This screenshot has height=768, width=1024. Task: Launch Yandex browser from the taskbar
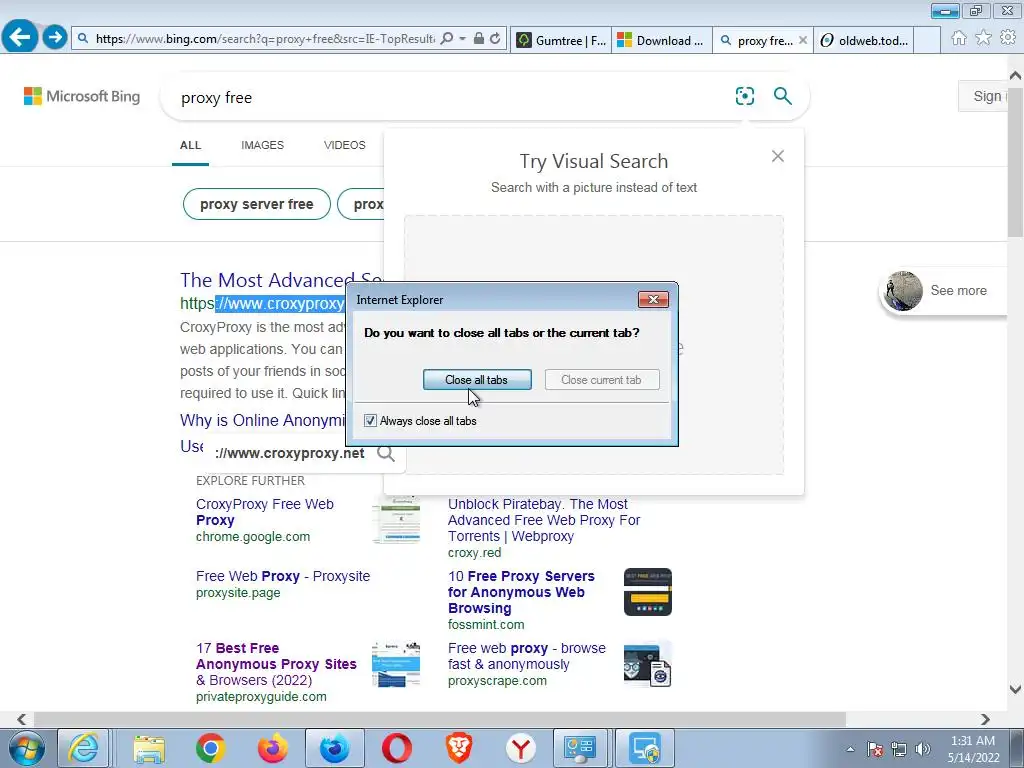(x=520, y=748)
